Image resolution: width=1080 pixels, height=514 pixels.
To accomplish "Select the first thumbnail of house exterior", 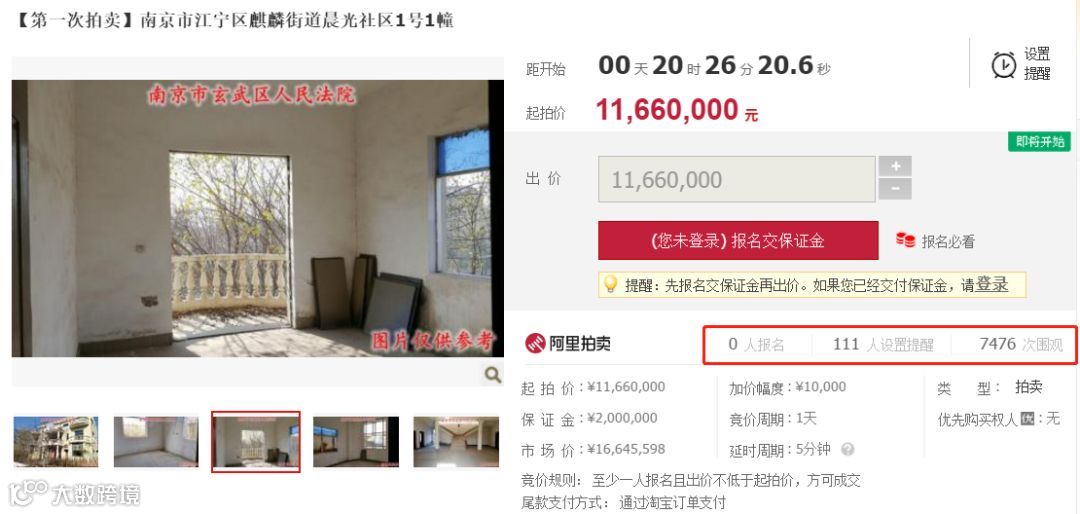I will click(56, 442).
